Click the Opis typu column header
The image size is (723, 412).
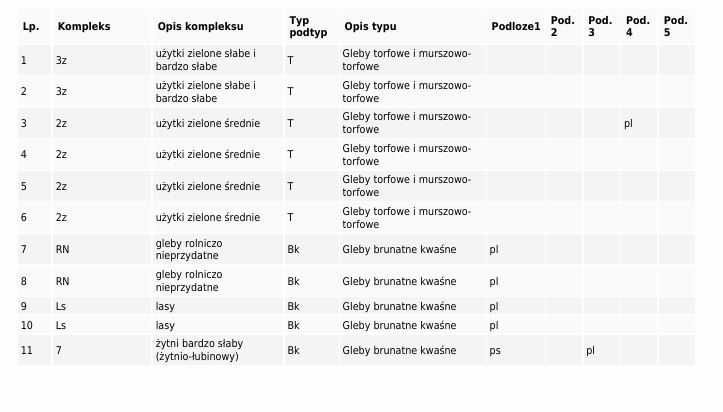point(377,26)
